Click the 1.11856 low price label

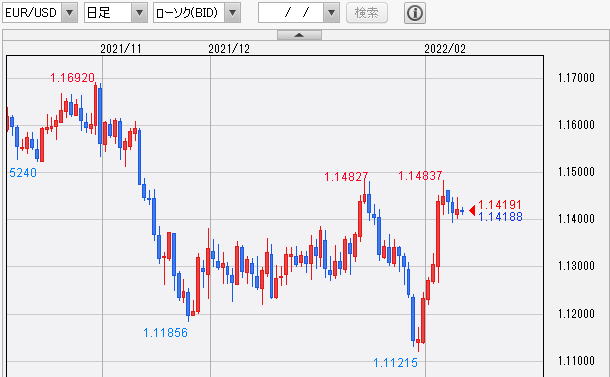165,333
